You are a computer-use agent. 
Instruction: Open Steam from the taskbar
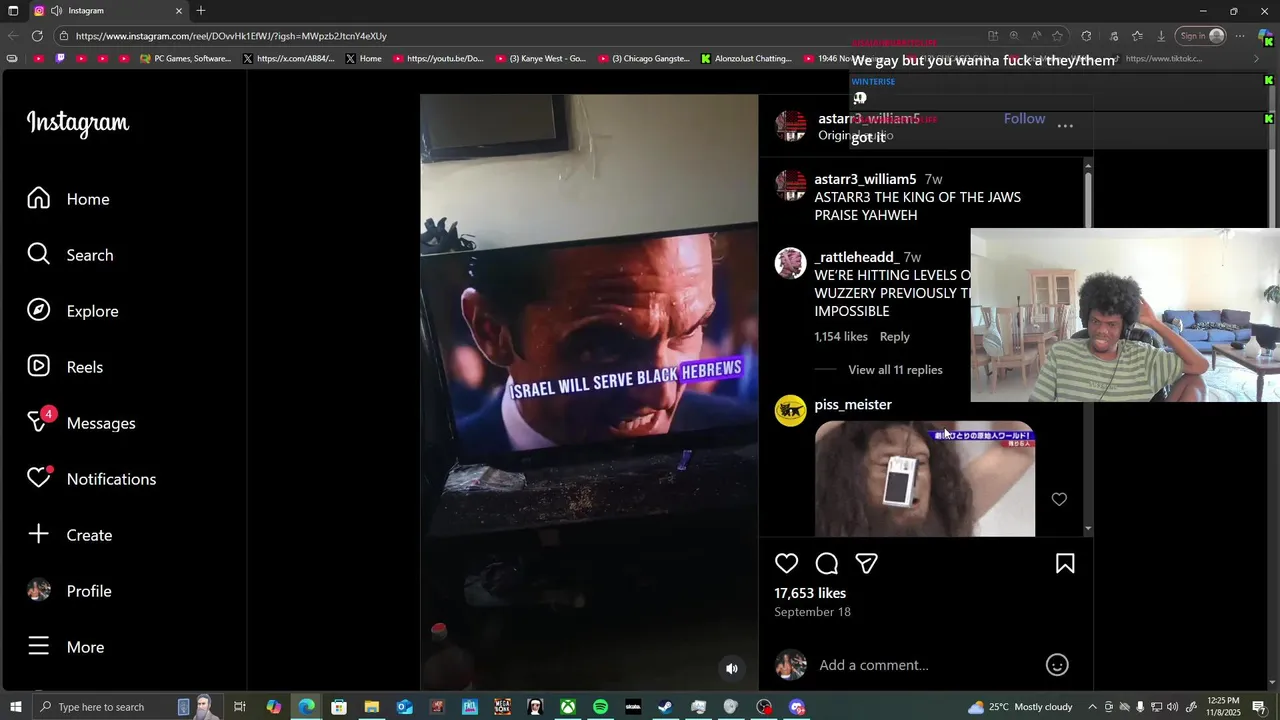pos(665,707)
